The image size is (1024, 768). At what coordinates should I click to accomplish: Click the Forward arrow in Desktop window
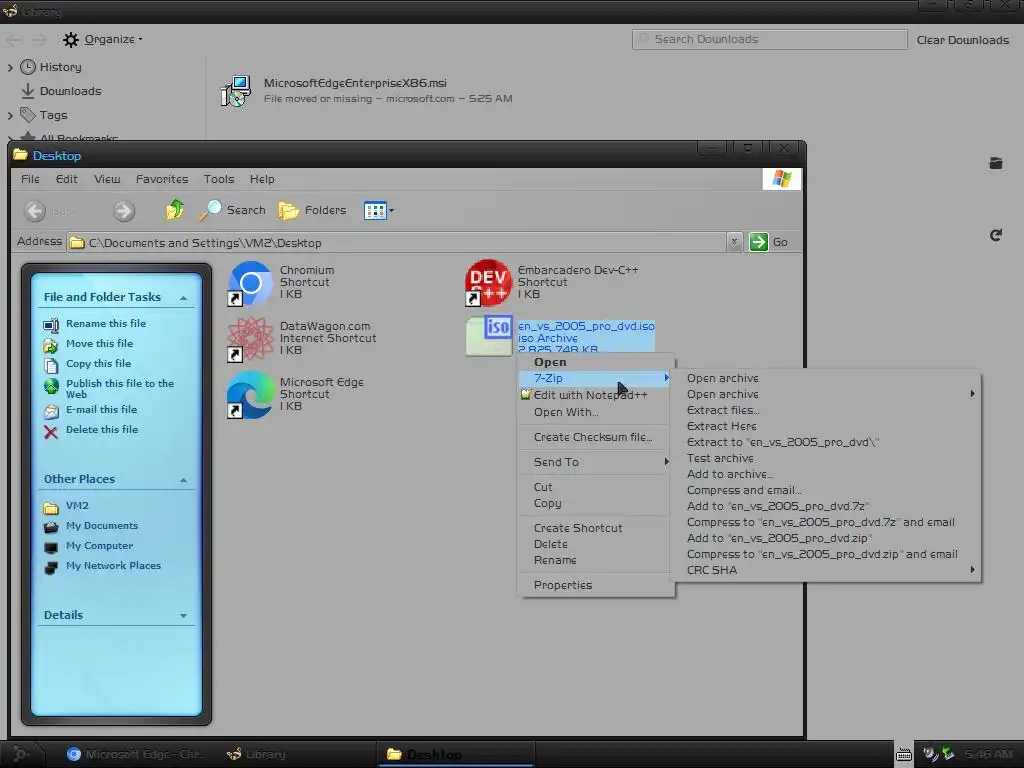point(124,211)
